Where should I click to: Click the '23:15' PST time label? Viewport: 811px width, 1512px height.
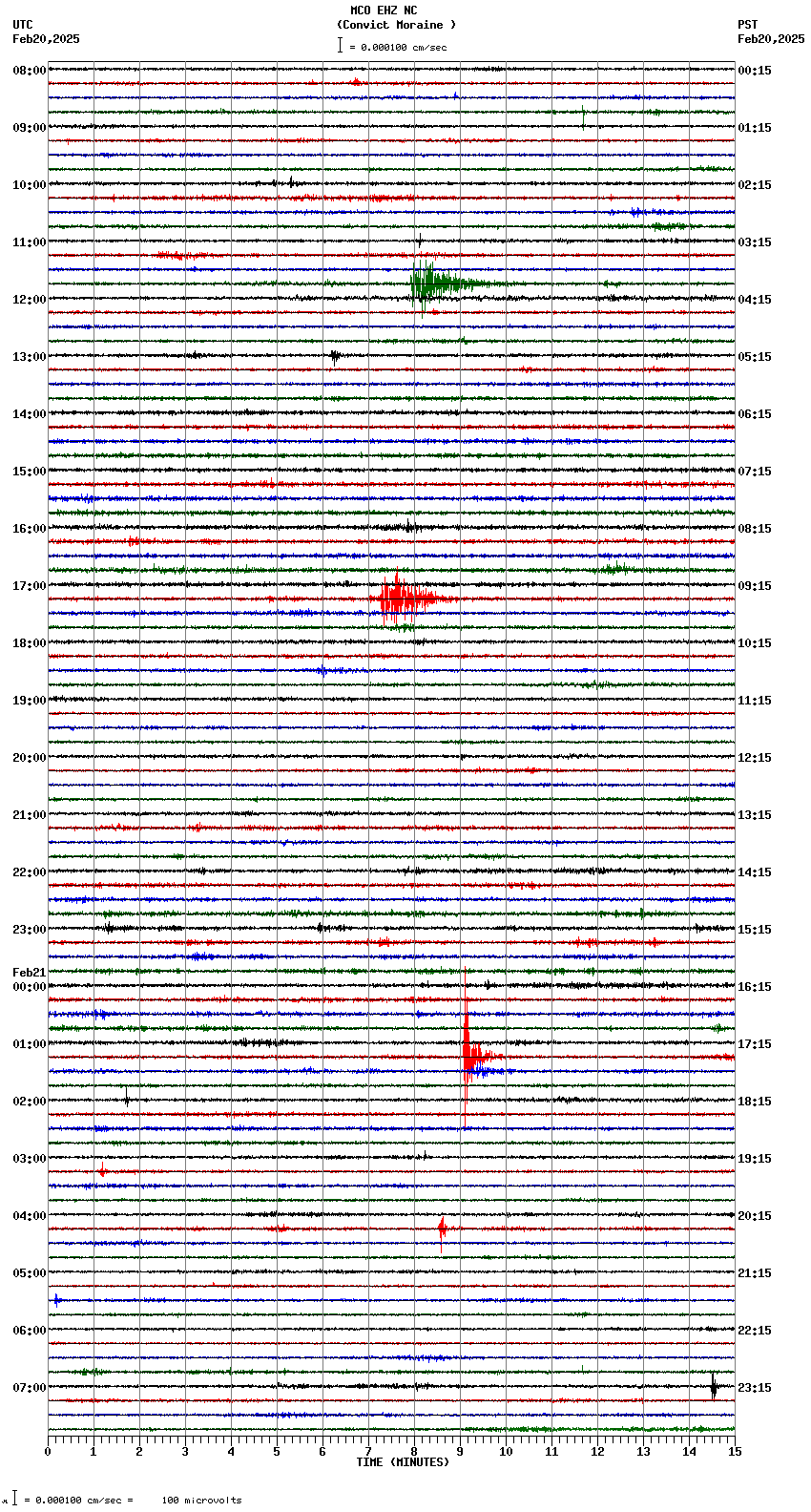[755, 1388]
